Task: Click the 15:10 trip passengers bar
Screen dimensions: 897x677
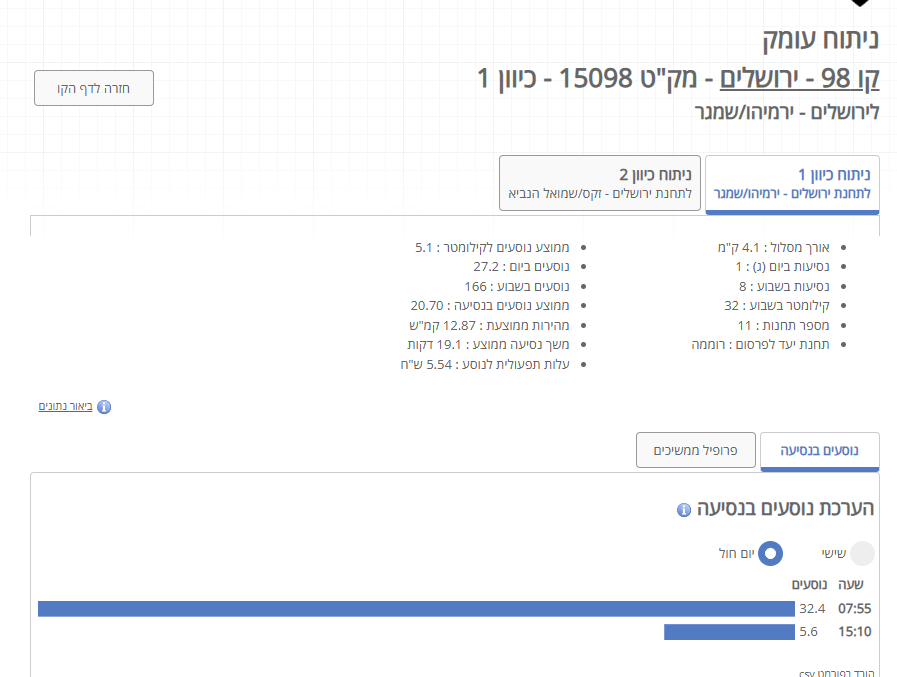Action: (x=729, y=632)
